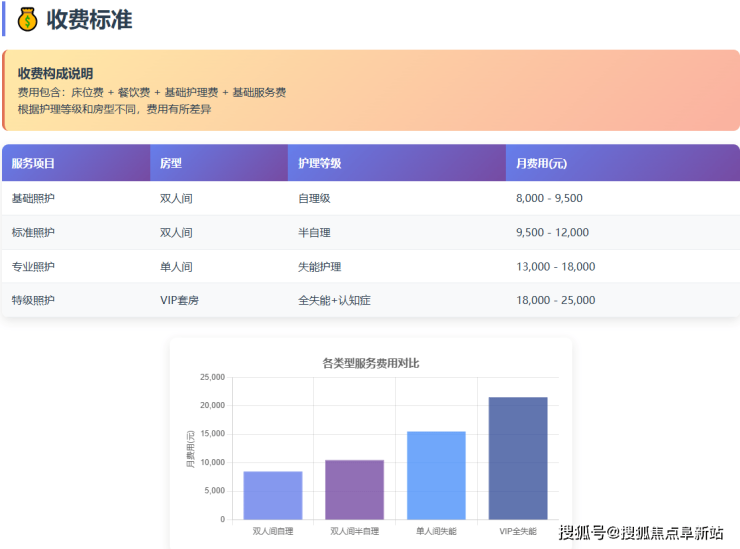Image resolution: width=740 pixels, height=549 pixels.
Task: Select the 13,000 - 18,000 price cell
Action: click(x=555, y=266)
